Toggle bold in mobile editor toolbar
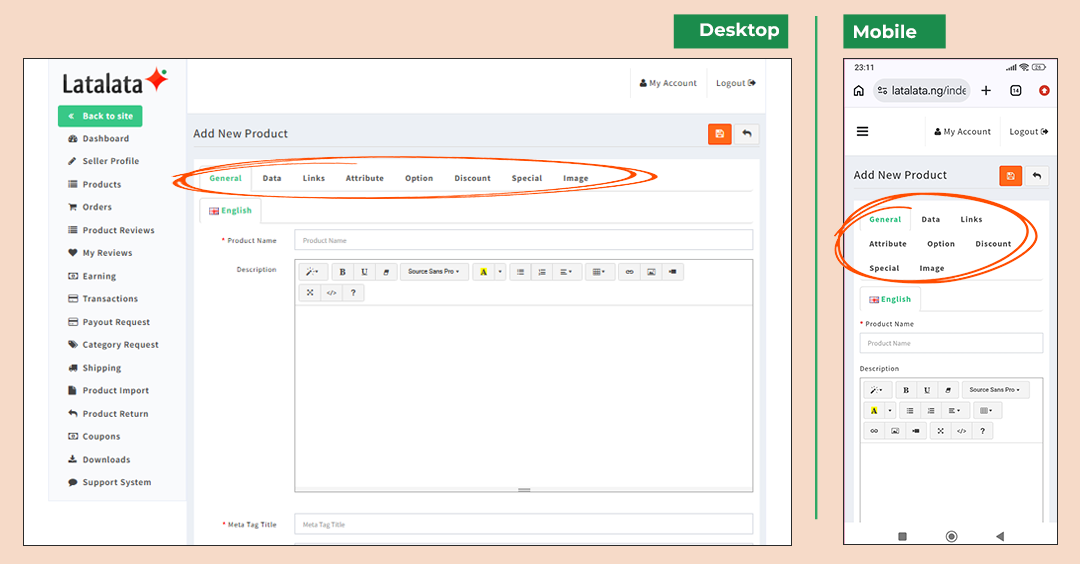1080x564 pixels. 906,390
